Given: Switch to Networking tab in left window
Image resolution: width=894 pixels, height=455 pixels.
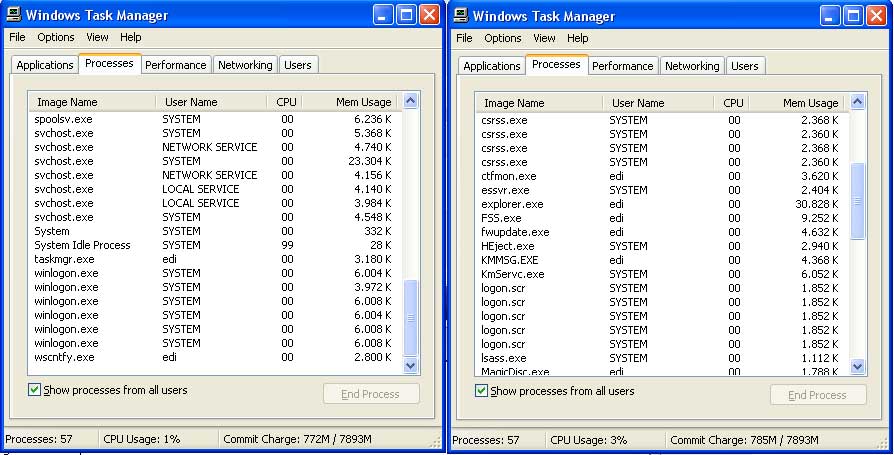Looking at the screenshot, I should (245, 65).
